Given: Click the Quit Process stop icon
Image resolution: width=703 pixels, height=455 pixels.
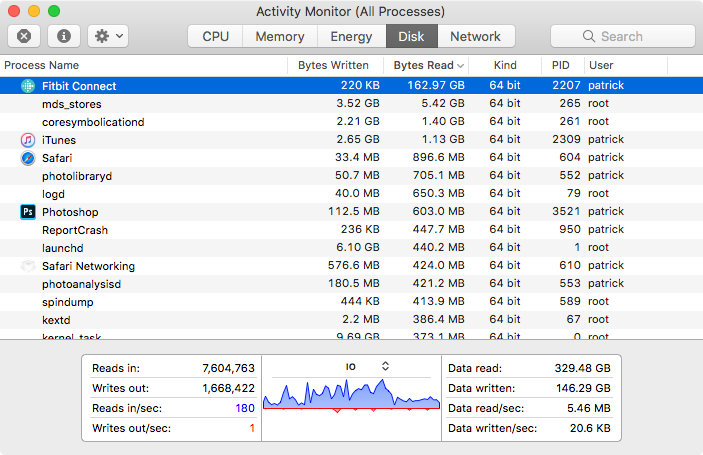Looking at the screenshot, I should pos(24,36).
